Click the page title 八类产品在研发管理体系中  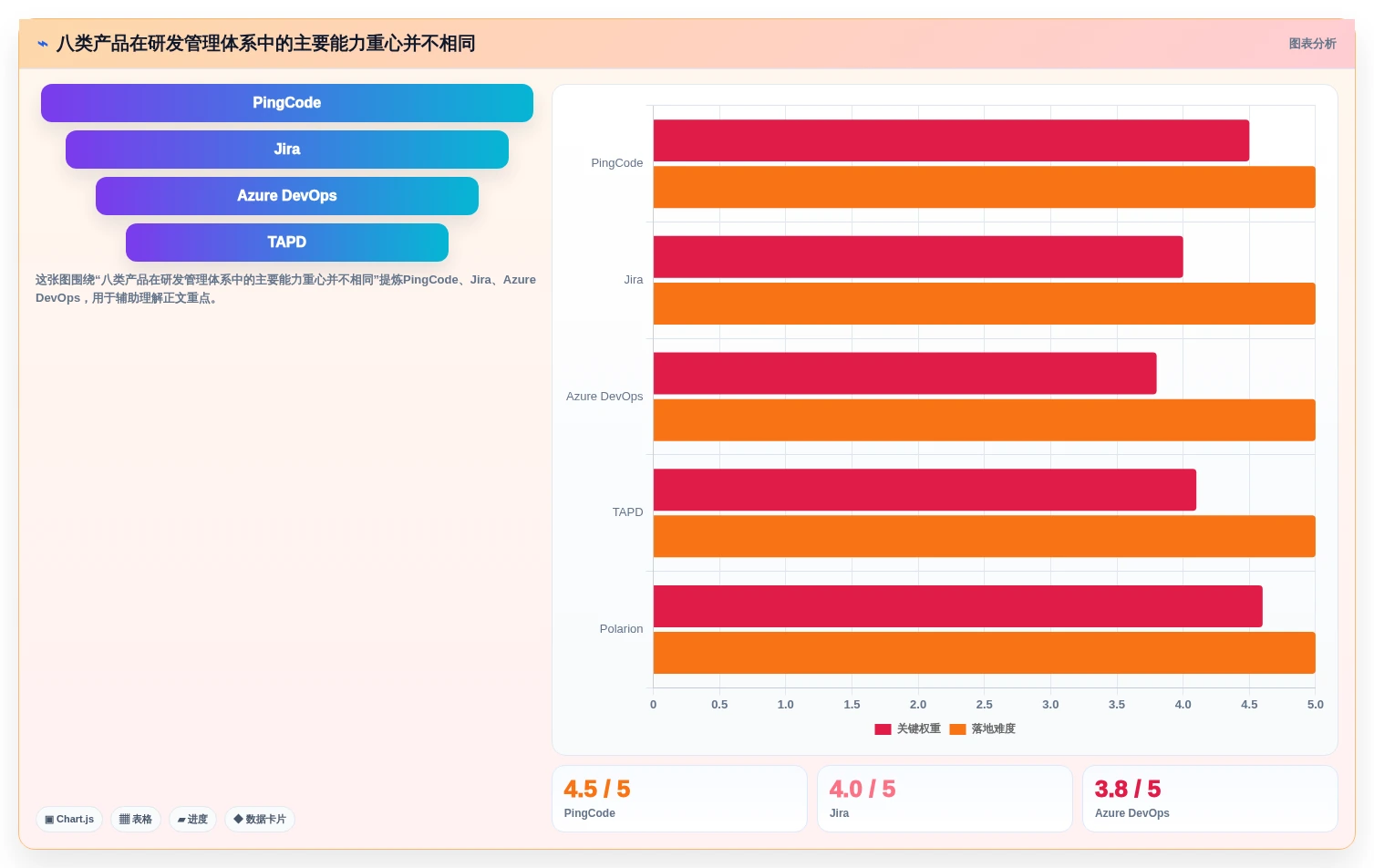tap(265, 44)
